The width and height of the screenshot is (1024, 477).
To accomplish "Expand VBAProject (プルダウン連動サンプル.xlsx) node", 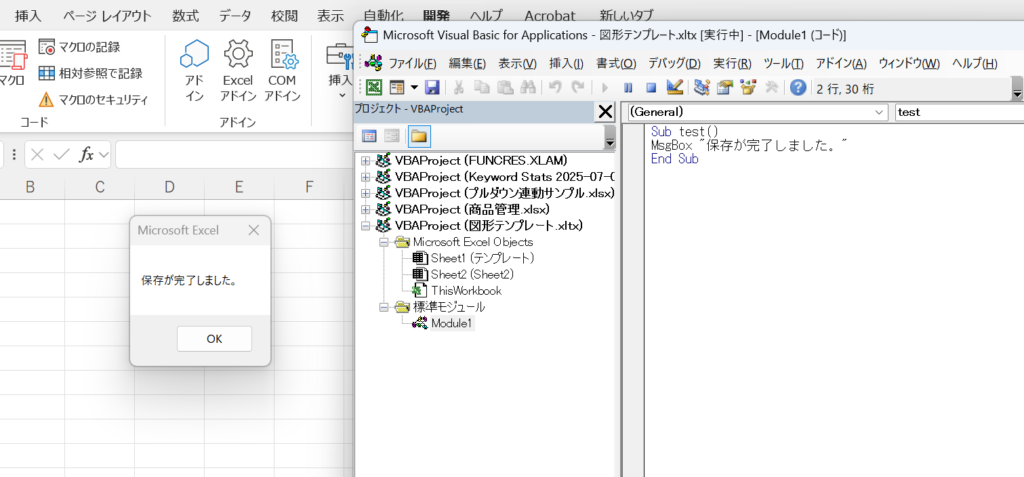I will [365, 193].
